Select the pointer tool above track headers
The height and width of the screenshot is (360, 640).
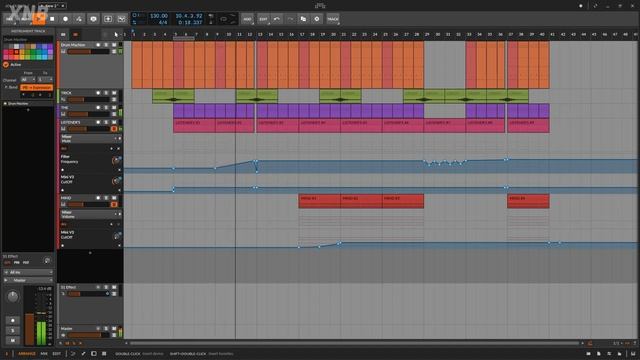[x=116, y=35]
